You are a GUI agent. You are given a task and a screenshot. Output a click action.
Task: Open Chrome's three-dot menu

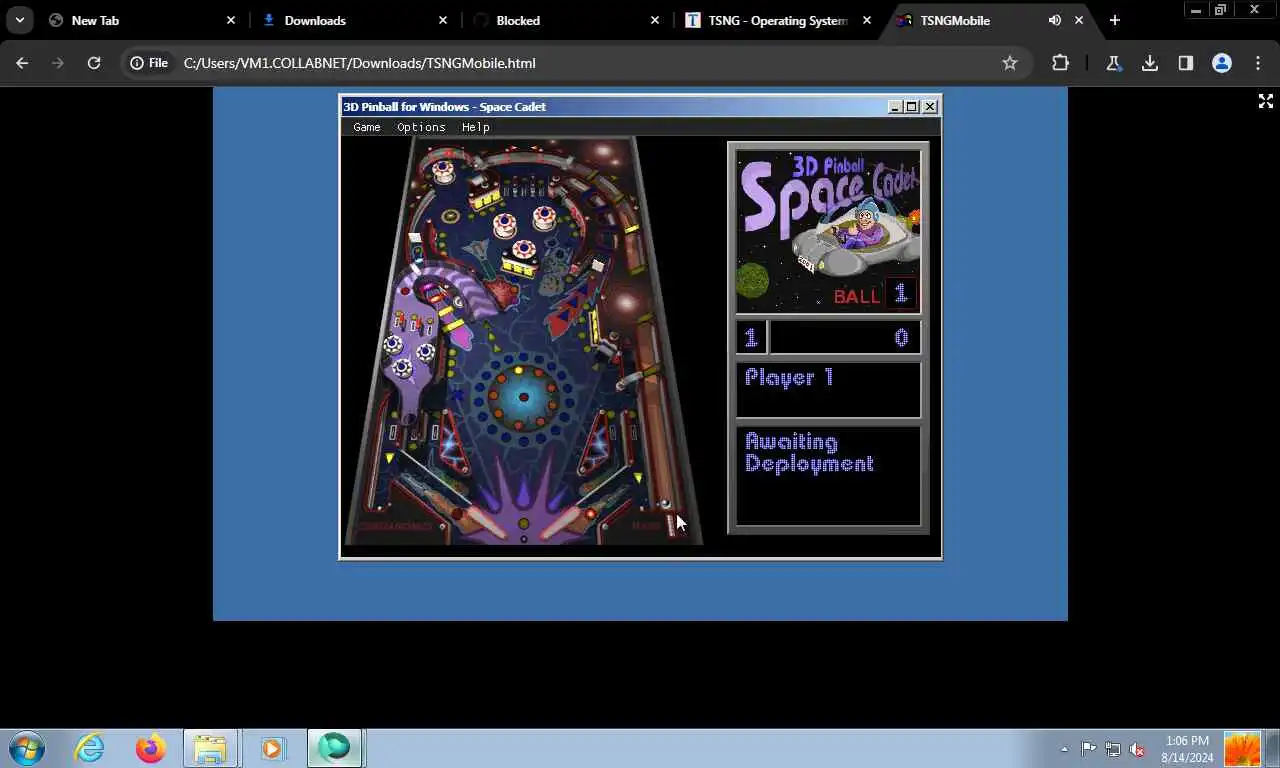[1258, 63]
